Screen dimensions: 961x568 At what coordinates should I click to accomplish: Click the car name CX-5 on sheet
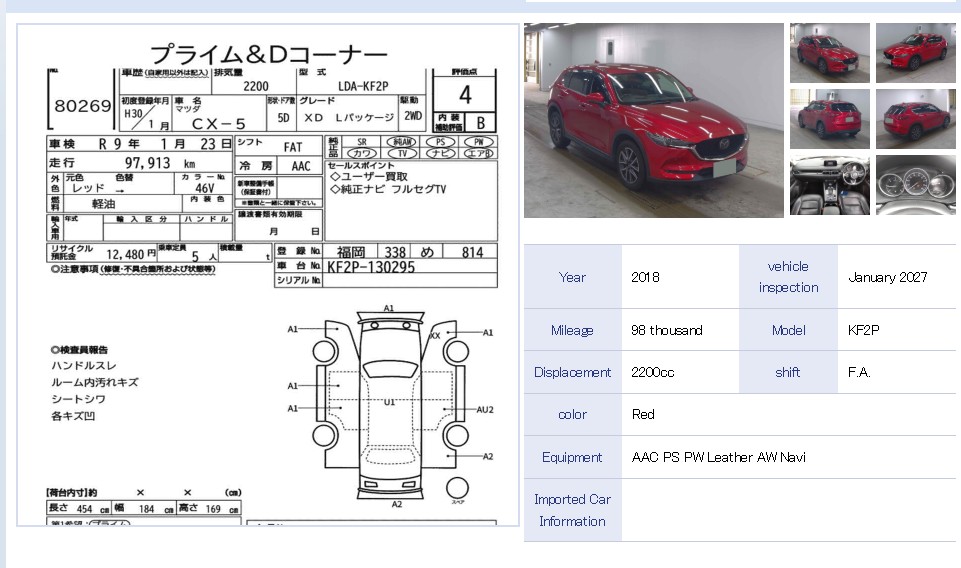point(219,124)
